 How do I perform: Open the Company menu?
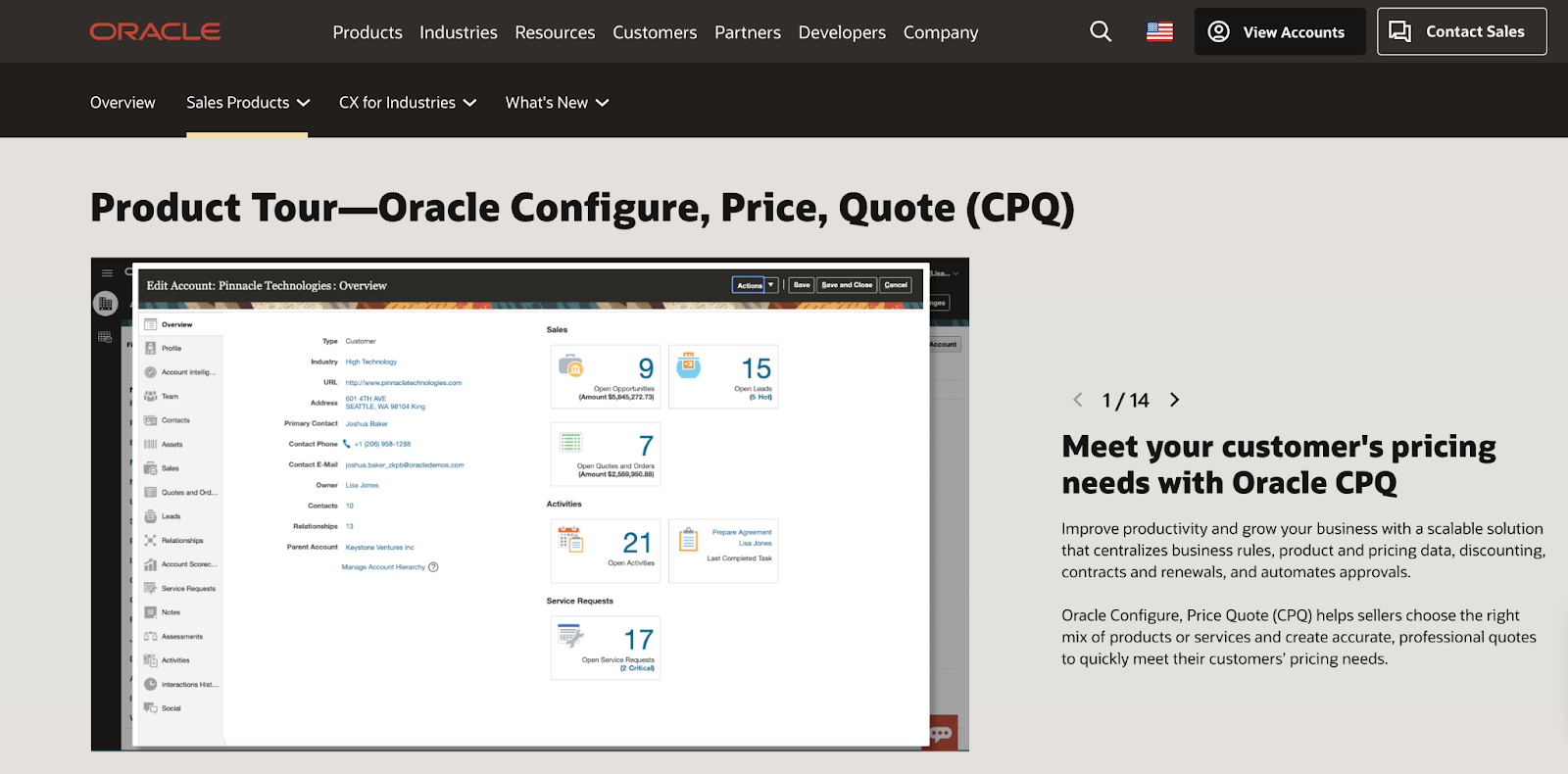(941, 32)
